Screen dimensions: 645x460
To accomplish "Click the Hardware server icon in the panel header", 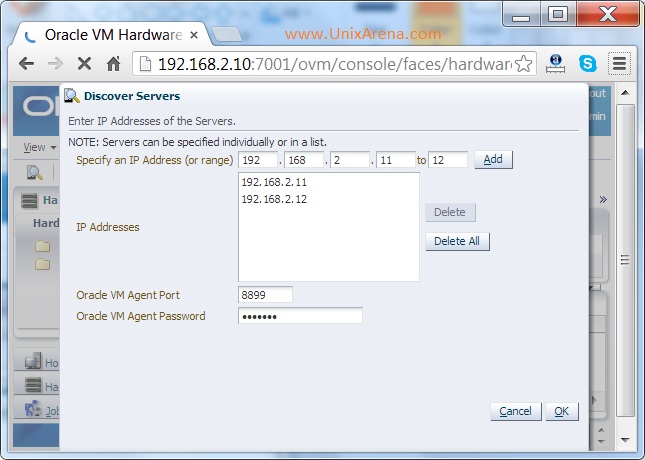I will (29, 200).
